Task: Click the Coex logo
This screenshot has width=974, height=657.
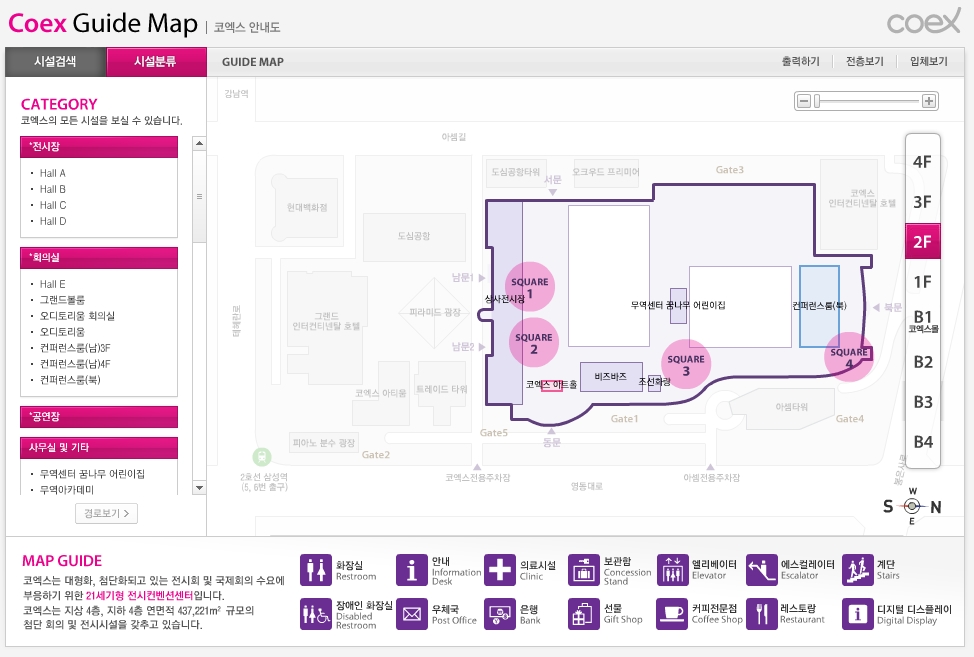Action: 924,22
